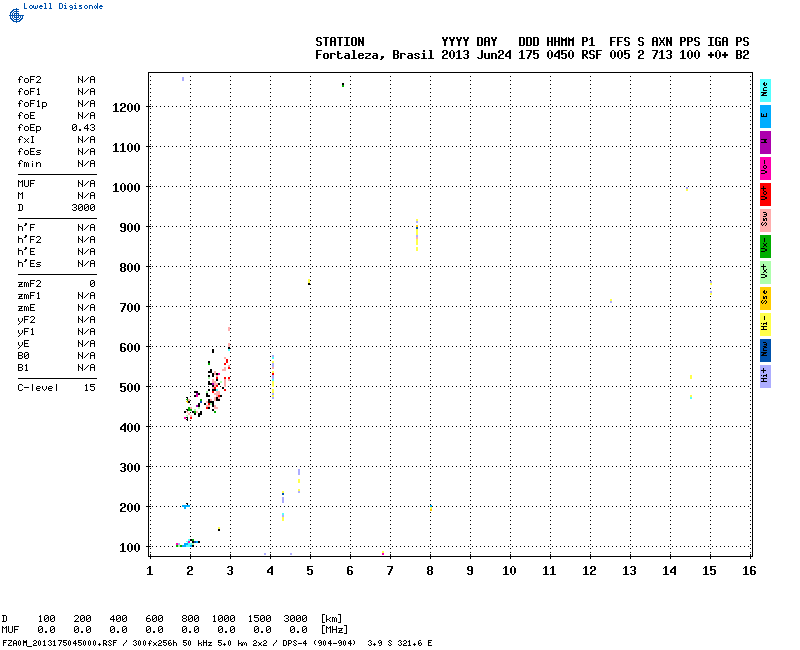Click the fxI parameter label

(x=27, y=140)
